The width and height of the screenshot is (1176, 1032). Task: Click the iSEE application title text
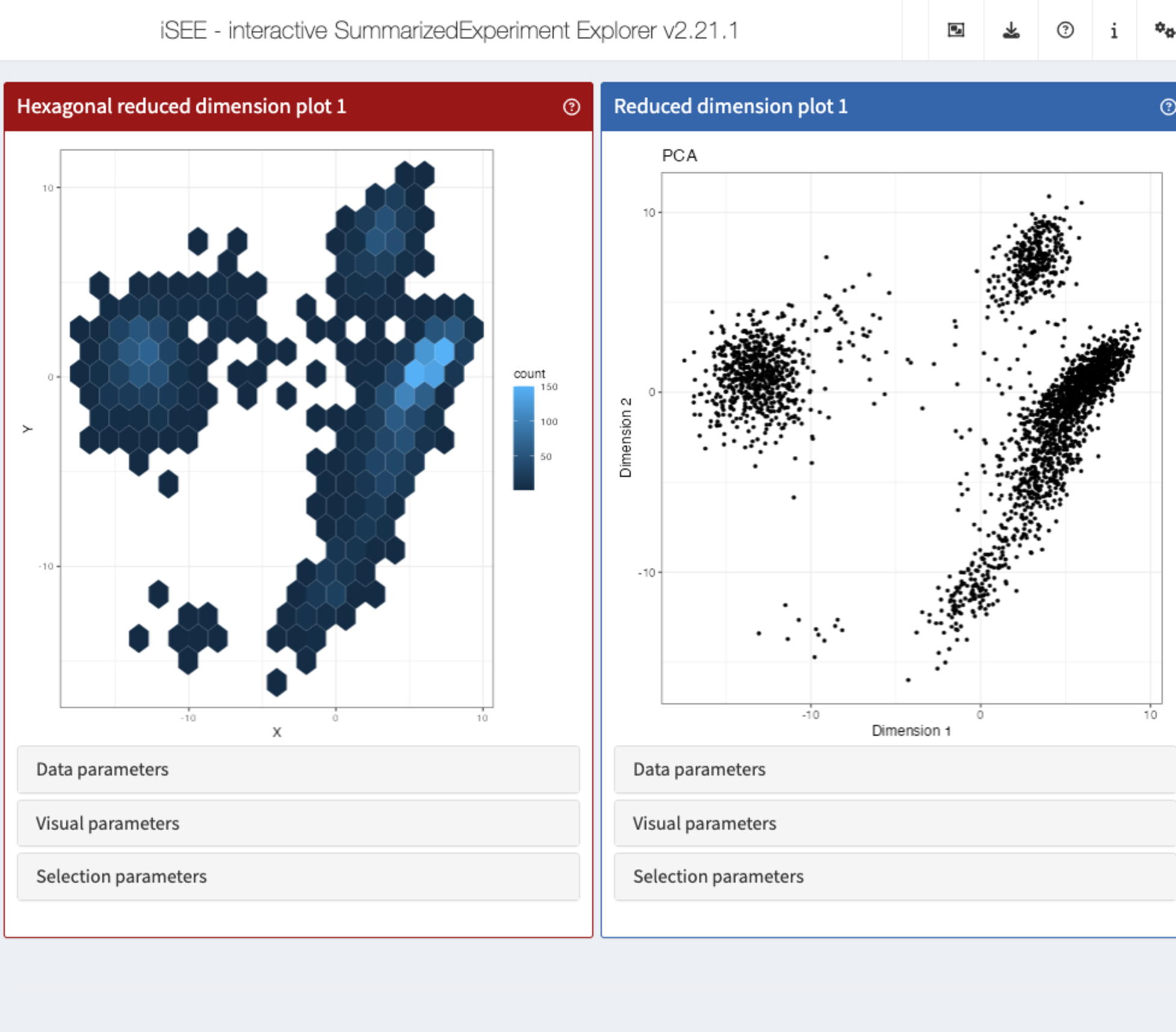(449, 30)
